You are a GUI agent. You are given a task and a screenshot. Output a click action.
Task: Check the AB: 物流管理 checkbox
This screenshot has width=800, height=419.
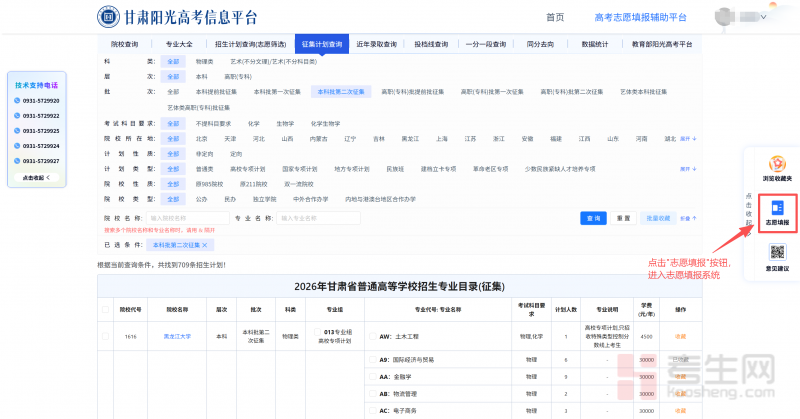coord(372,393)
